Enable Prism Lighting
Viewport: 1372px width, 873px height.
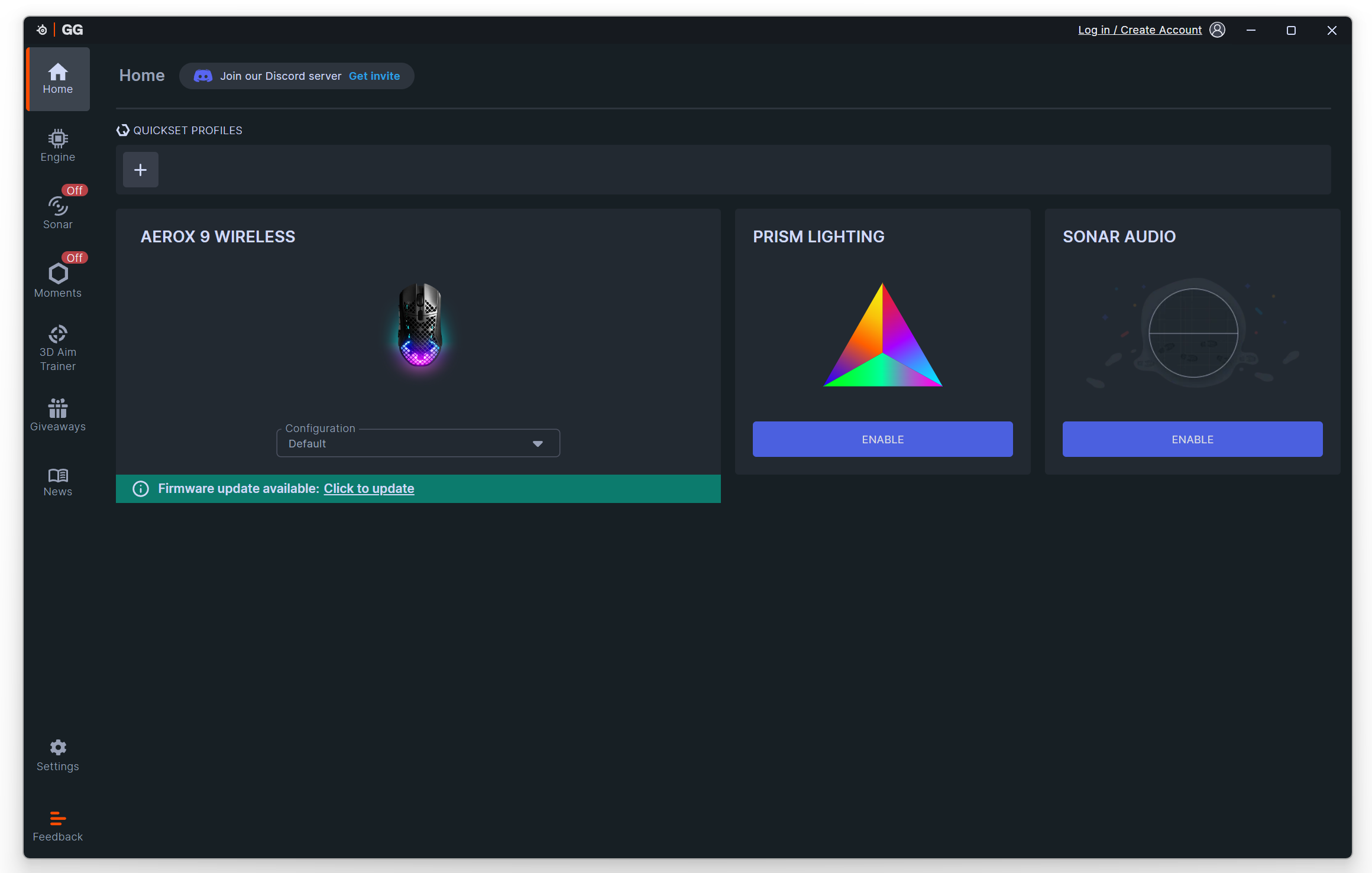point(882,439)
